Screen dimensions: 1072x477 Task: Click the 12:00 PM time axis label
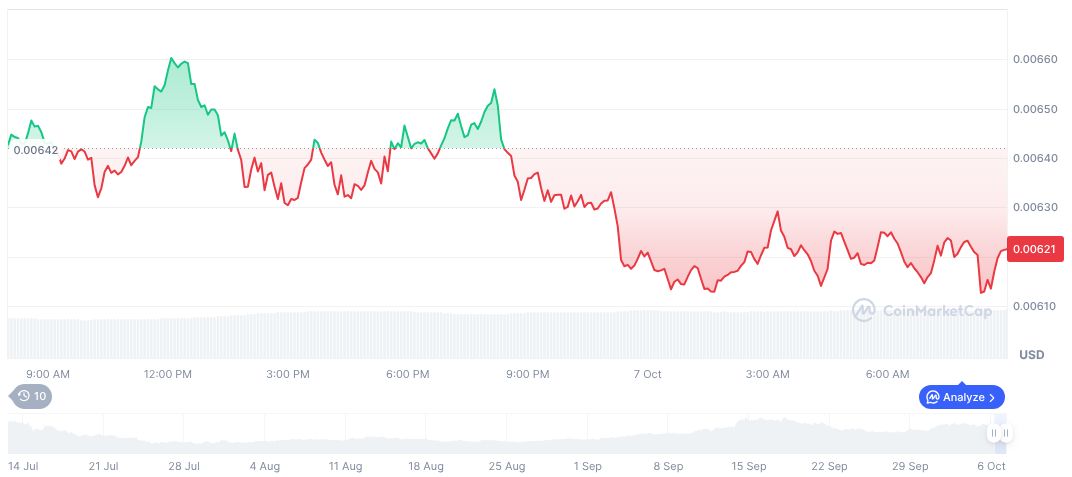tap(167, 374)
